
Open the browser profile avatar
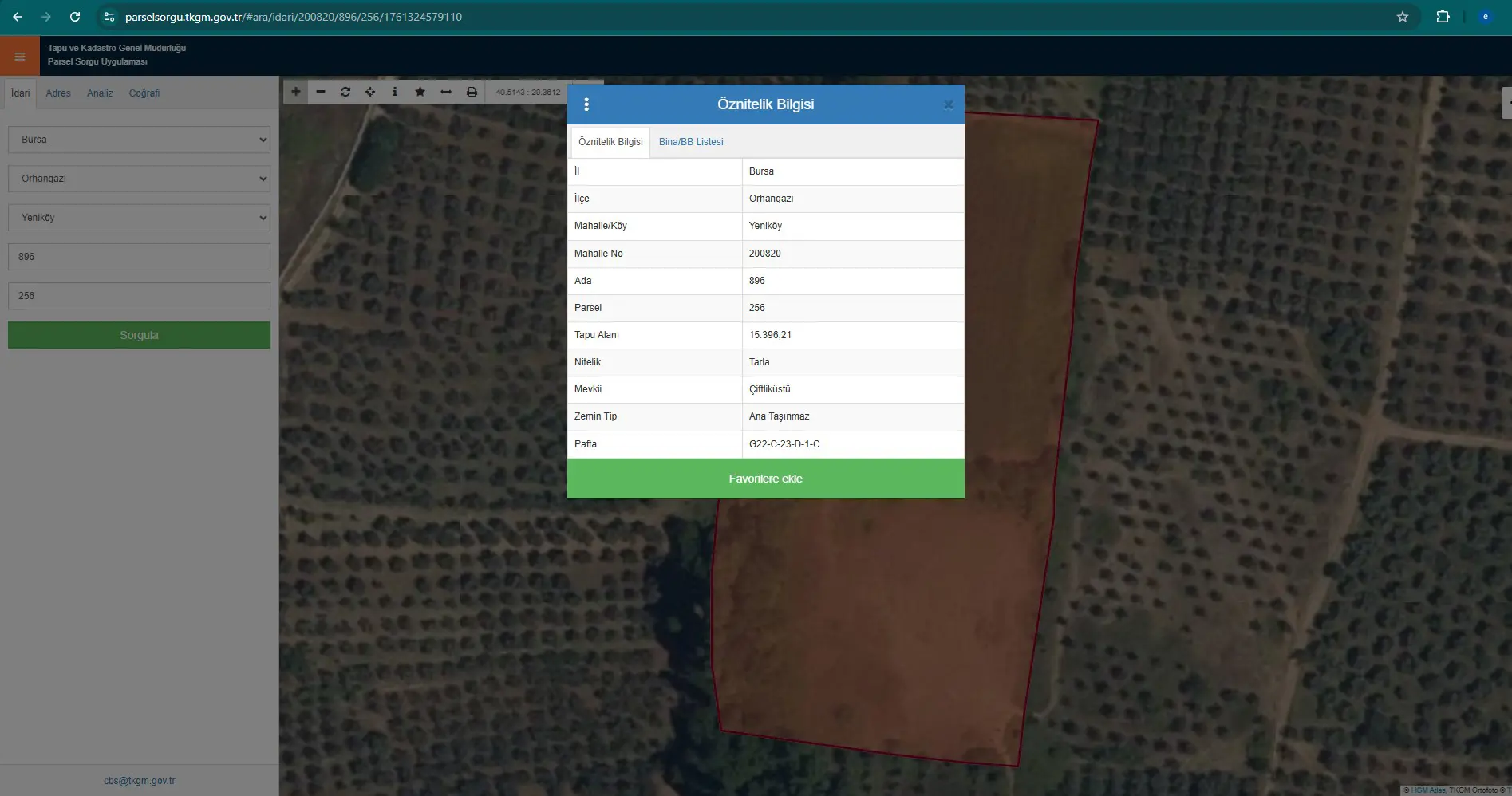click(1485, 17)
